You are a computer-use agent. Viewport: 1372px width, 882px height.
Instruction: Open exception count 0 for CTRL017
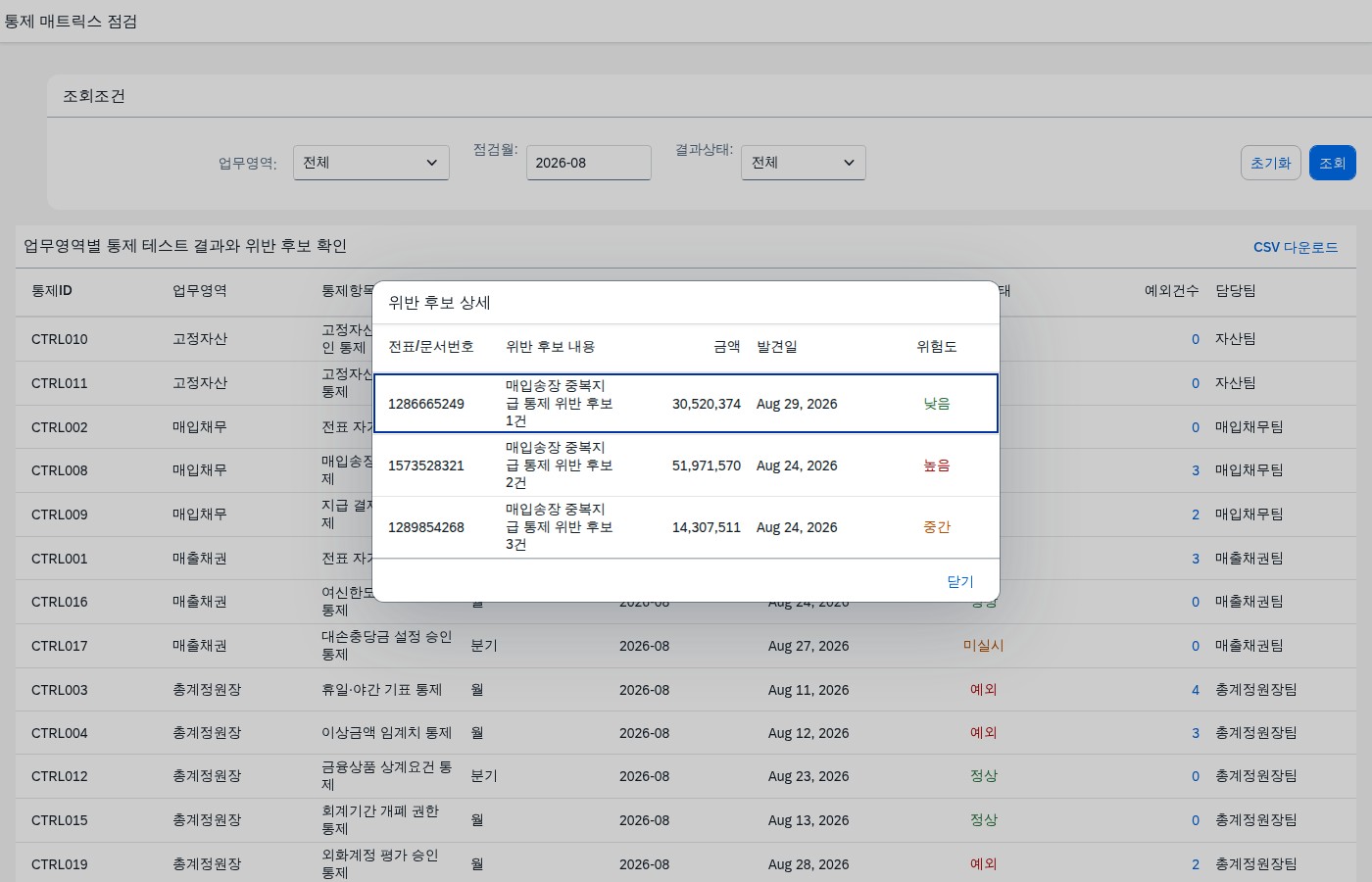1196,646
